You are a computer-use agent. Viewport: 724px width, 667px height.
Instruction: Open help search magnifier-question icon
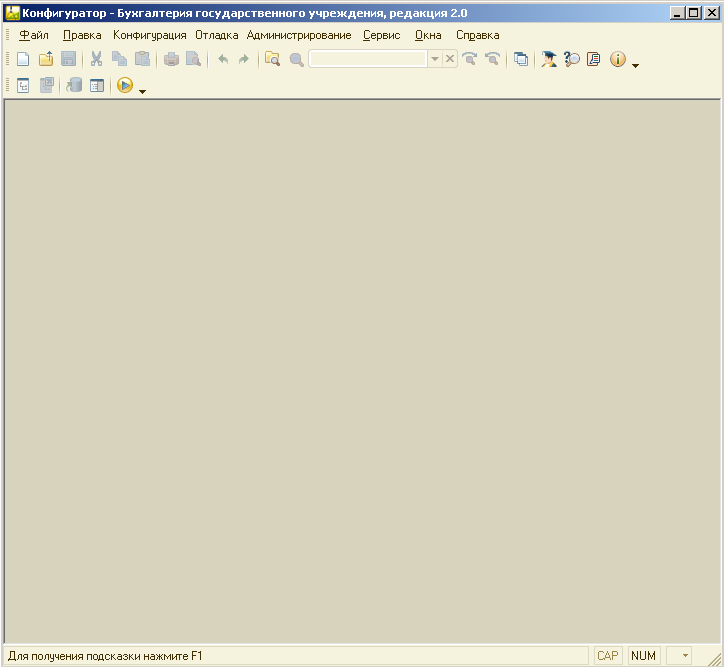pyautogui.click(x=572, y=59)
